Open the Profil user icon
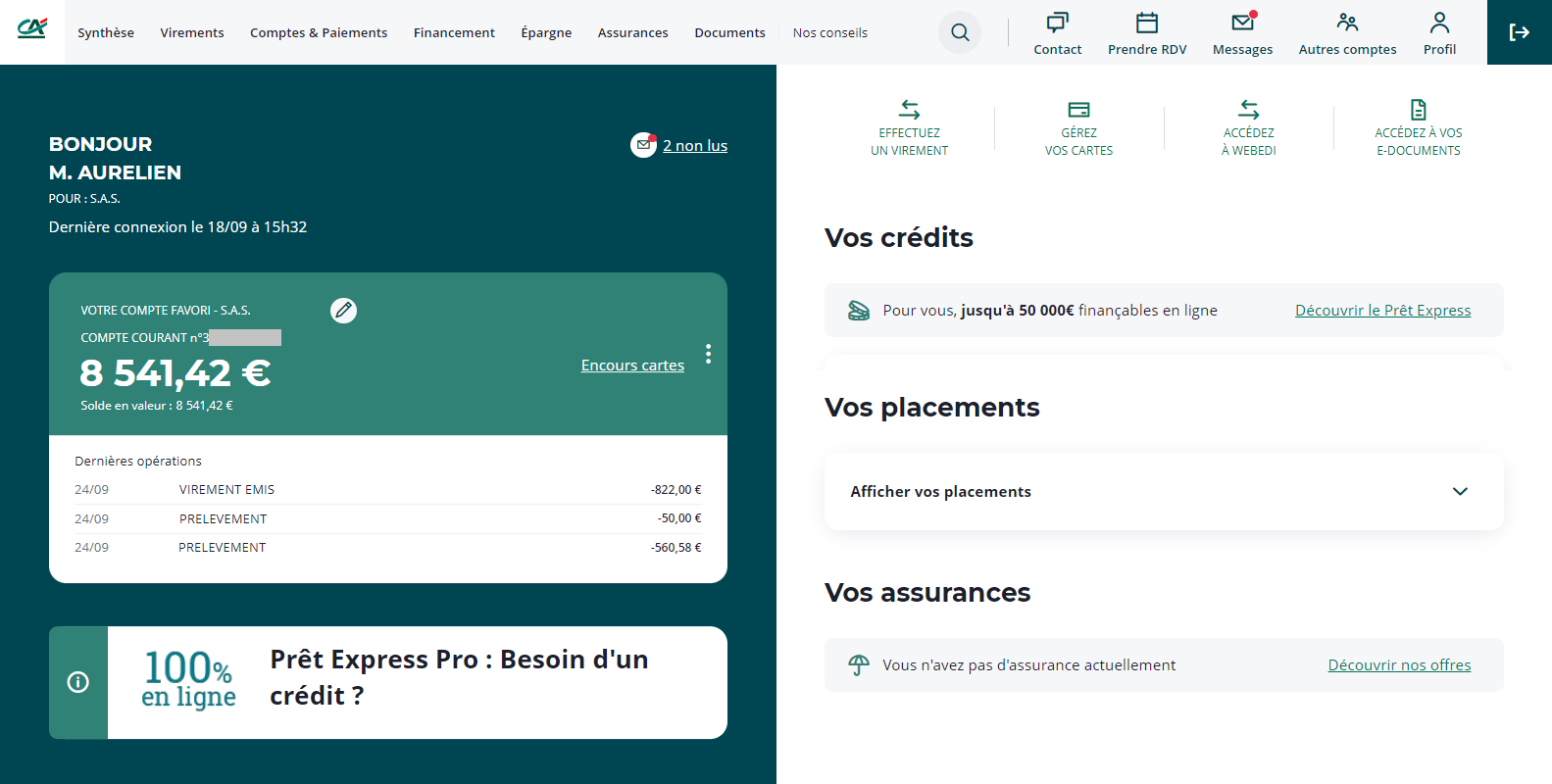The image size is (1552, 784). click(x=1439, y=23)
